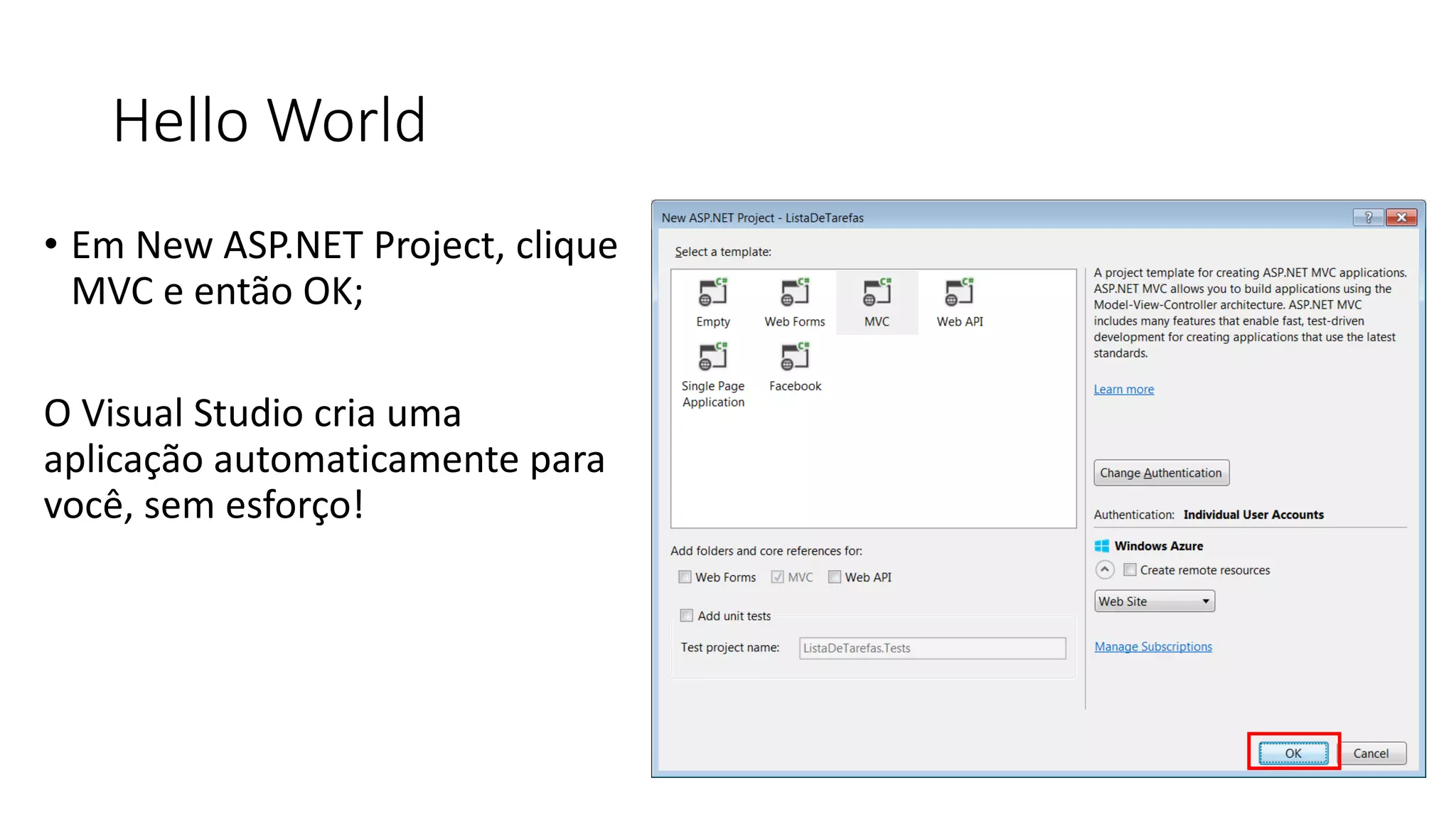
Task: Click the dialog title ListaDeTarefas text
Action: [824, 218]
